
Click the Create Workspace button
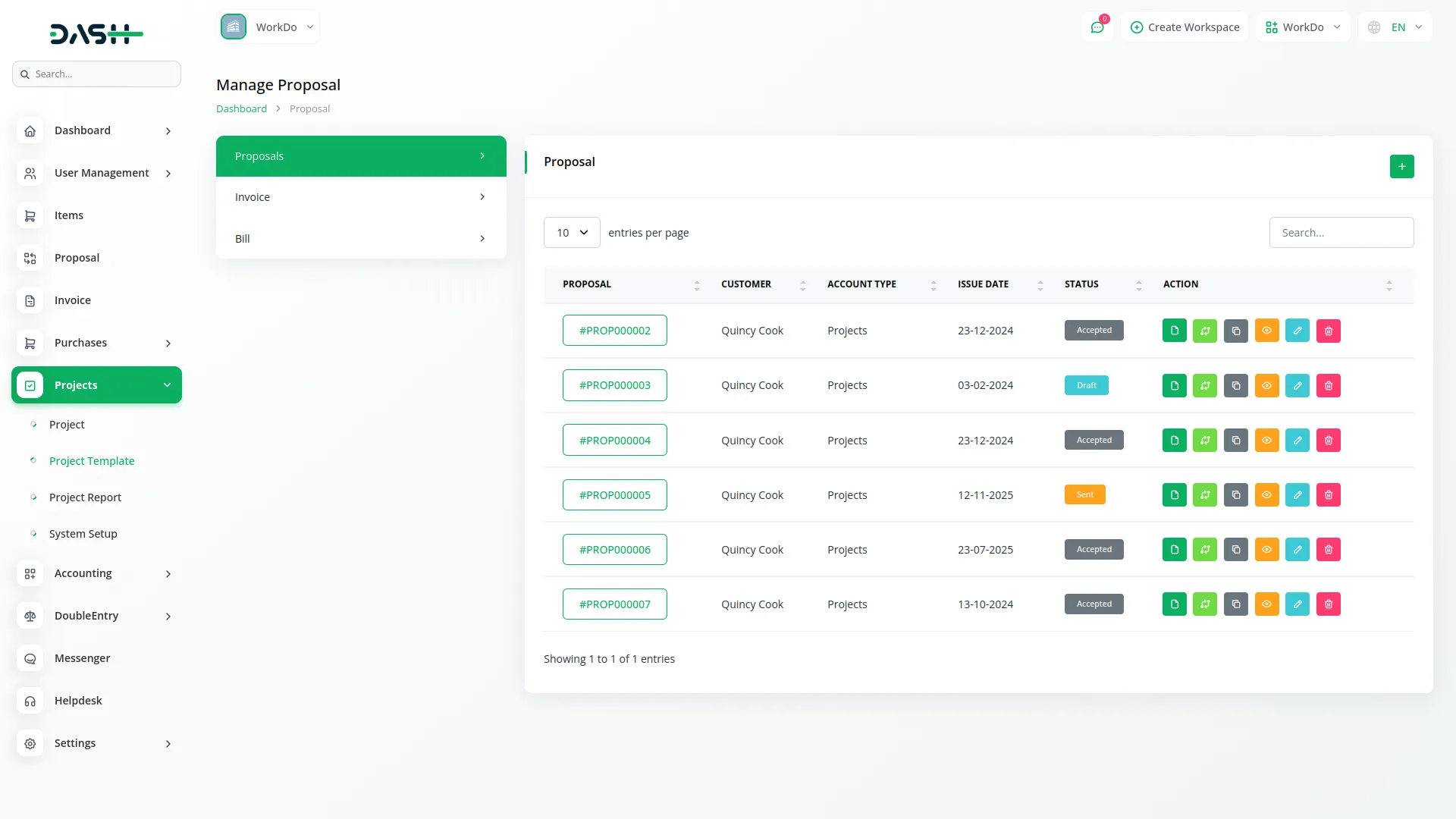[x=1185, y=27]
